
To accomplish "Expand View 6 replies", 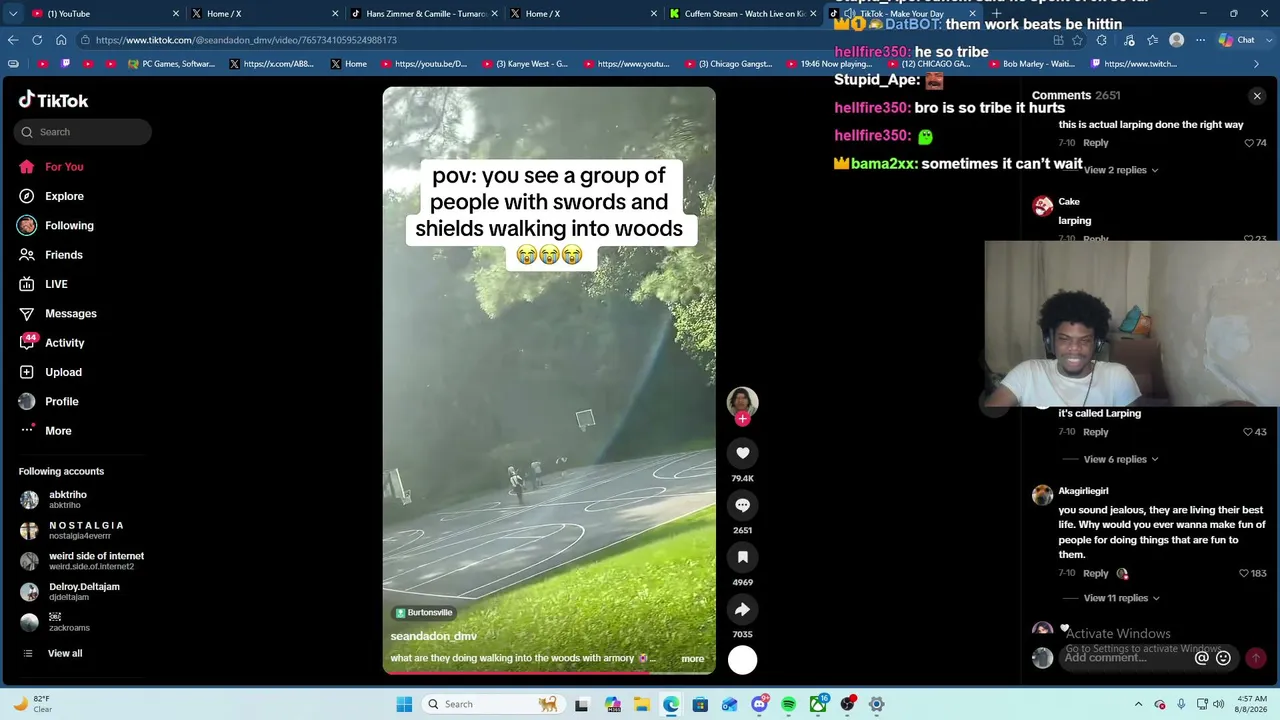I will pos(1120,459).
